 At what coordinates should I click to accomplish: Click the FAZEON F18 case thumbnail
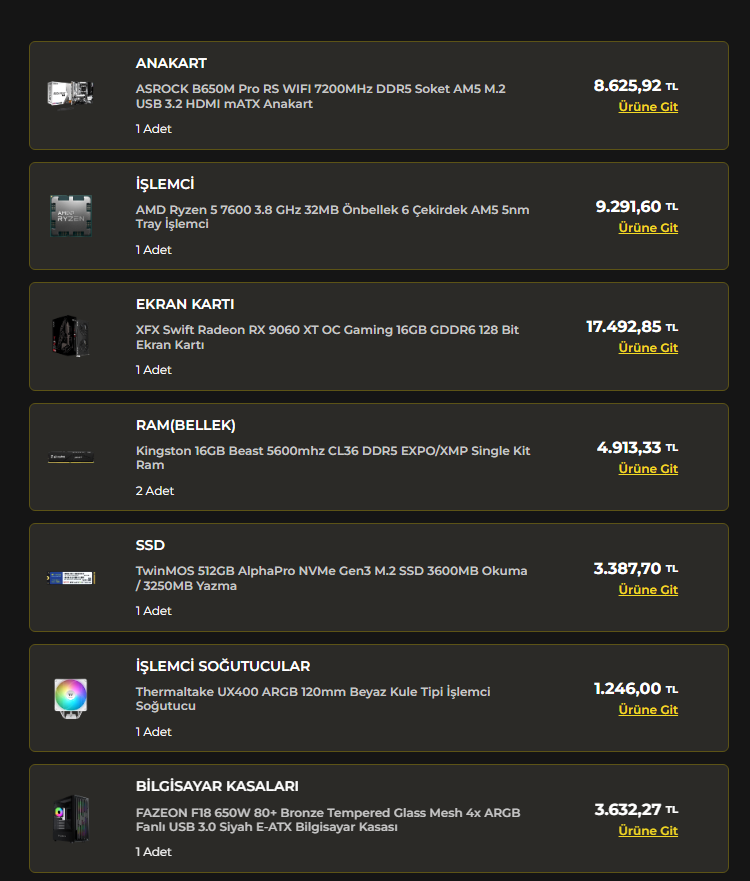tap(71, 819)
